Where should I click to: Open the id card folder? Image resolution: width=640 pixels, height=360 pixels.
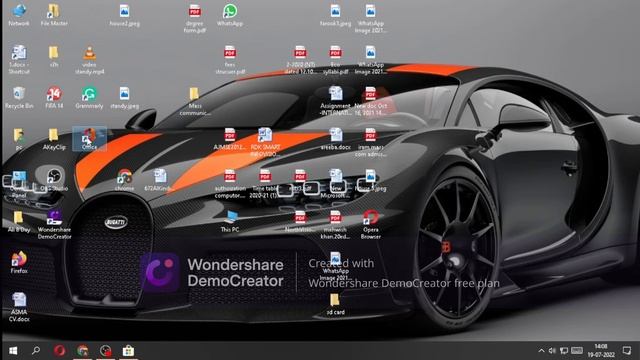336,304
